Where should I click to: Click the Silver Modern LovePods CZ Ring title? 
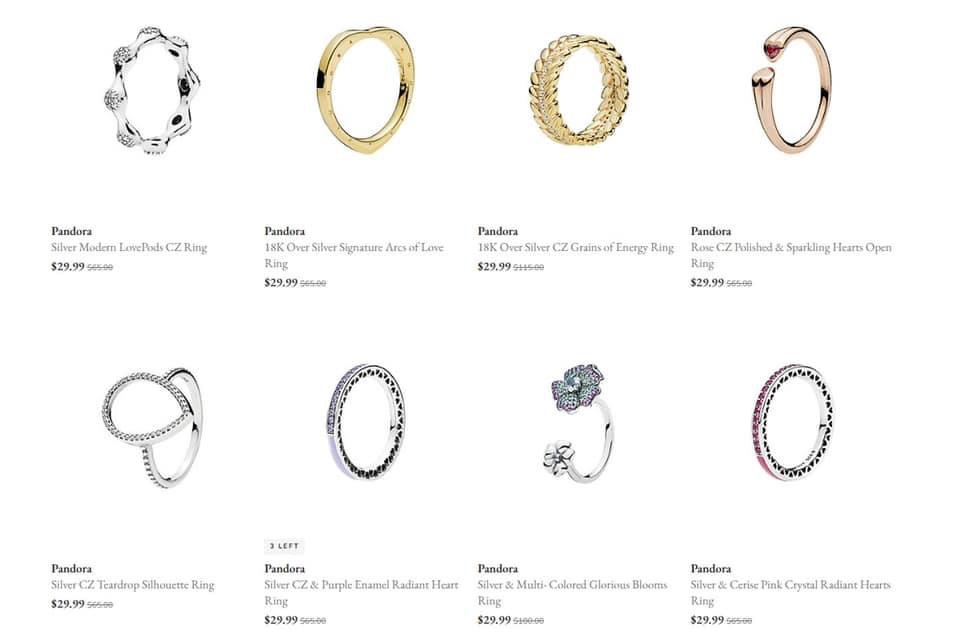[129, 247]
